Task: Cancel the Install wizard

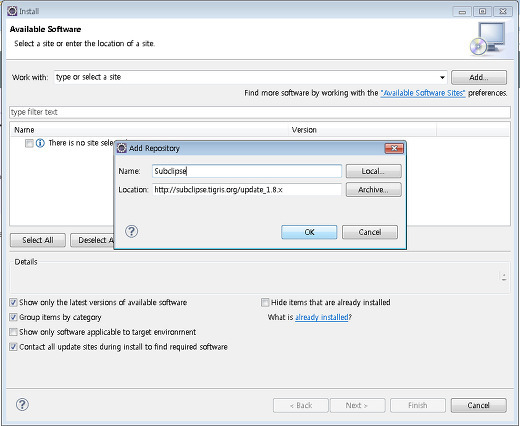Action: [478, 405]
